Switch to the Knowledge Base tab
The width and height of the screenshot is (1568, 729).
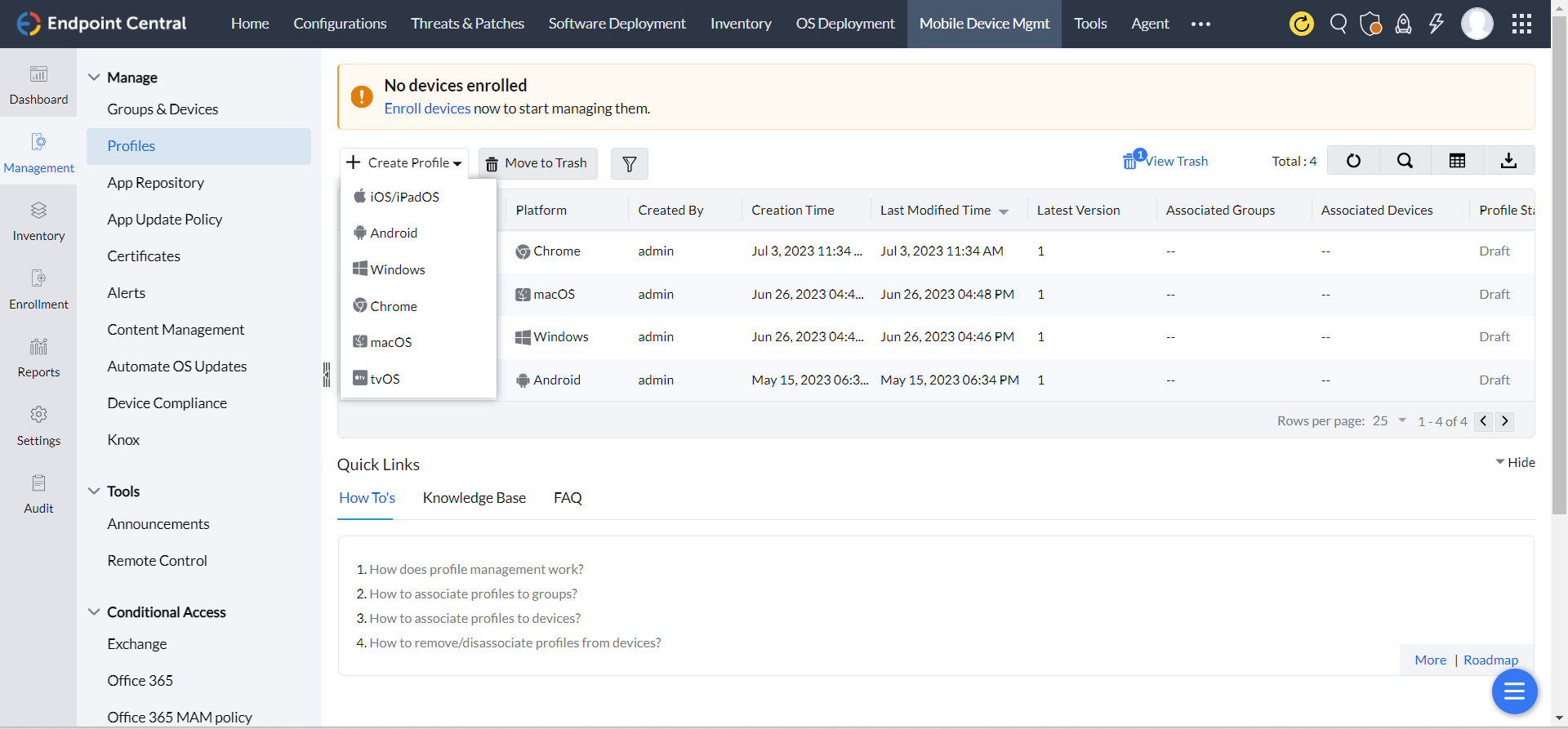point(474,498)
